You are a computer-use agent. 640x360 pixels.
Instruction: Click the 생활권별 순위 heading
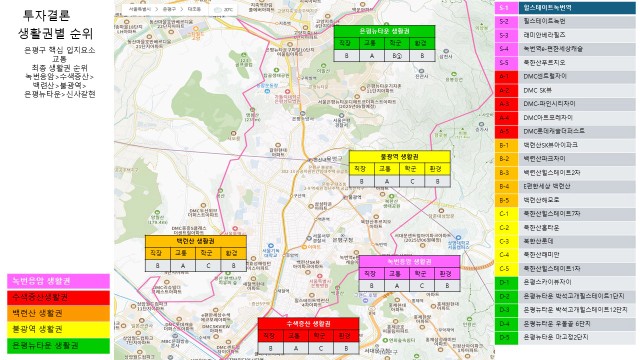click(x=56, y=33)
